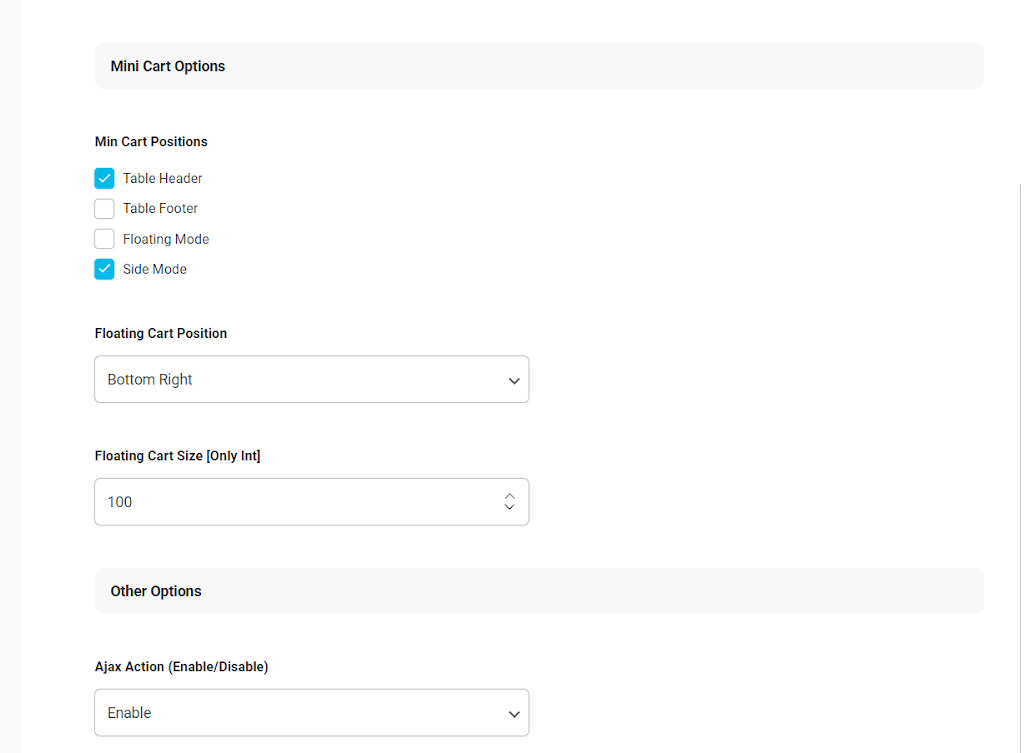Click the Side Mode label text
This screenshot has height=753, width=1024.
coord(155,269)
